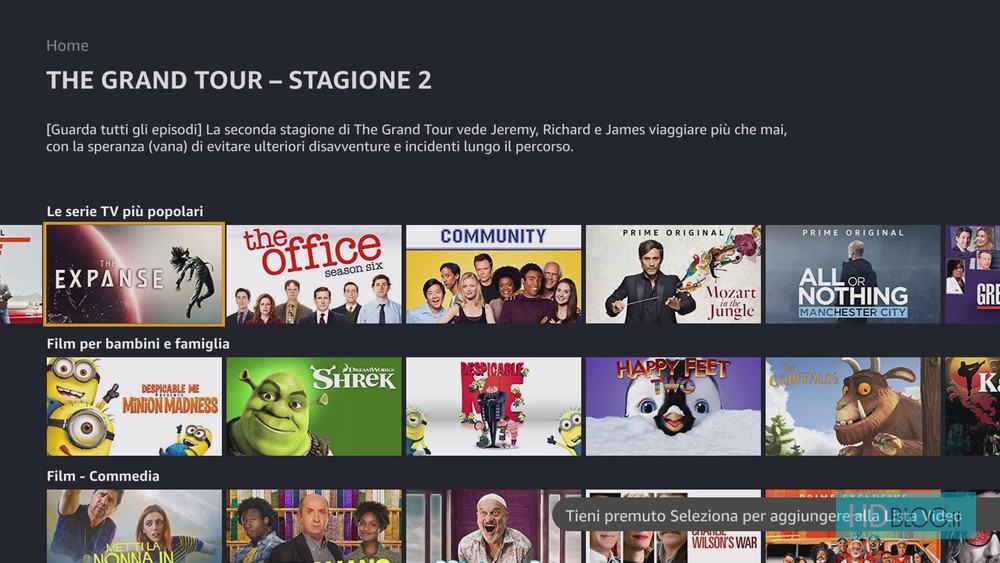Screen dimensions: 1000x563
Task: Click the Film - Commedia row heading
Action: [x=103, y=476]
